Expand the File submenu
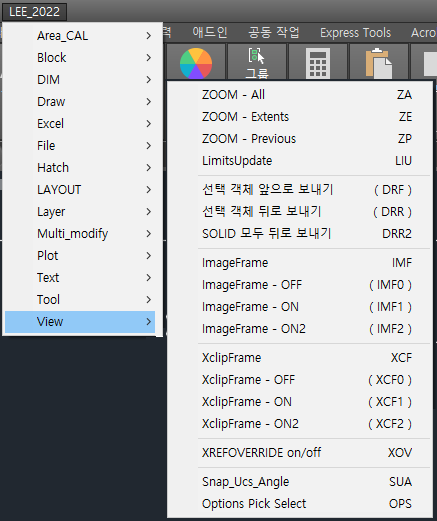Image resolution: width=437 pixels, height=521 pixels. point(80,146)
